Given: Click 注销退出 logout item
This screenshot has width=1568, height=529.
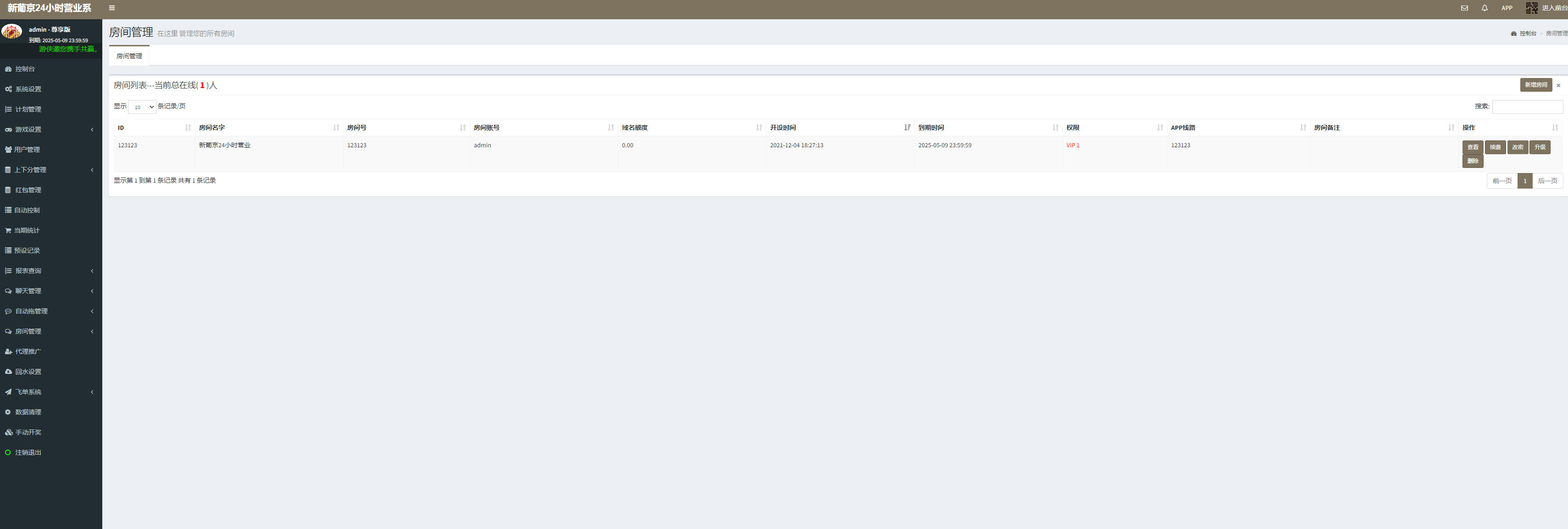Looking at the screenshot, I should pos(28,453).
